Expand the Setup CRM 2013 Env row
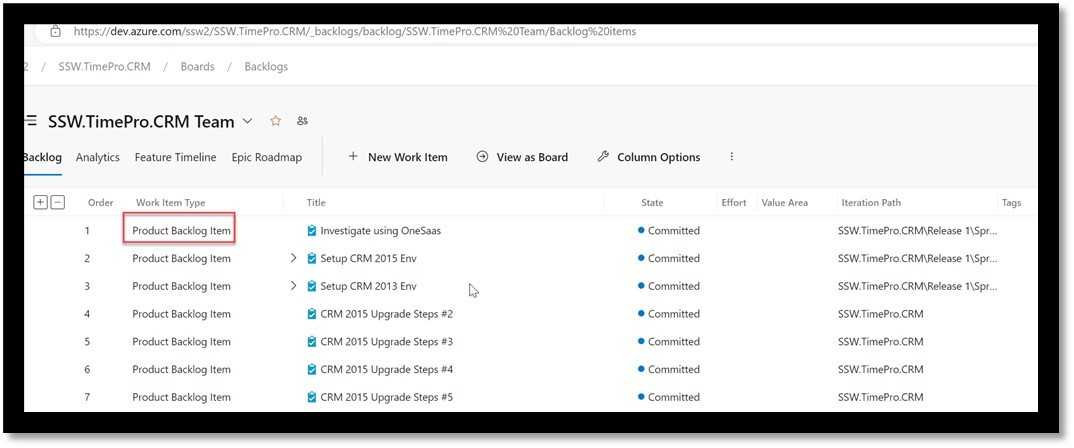This screenshot has width=1074, height=448. coord(293,286)
